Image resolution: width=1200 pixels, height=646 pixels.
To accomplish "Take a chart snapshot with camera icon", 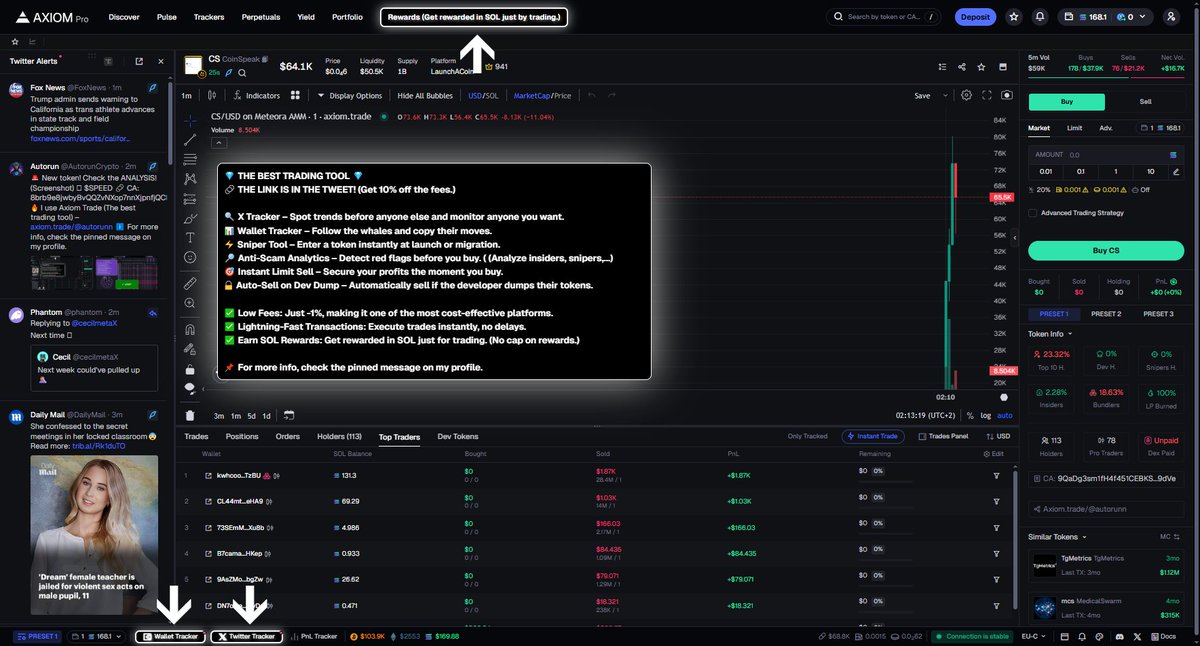I will click(1006, 95).
